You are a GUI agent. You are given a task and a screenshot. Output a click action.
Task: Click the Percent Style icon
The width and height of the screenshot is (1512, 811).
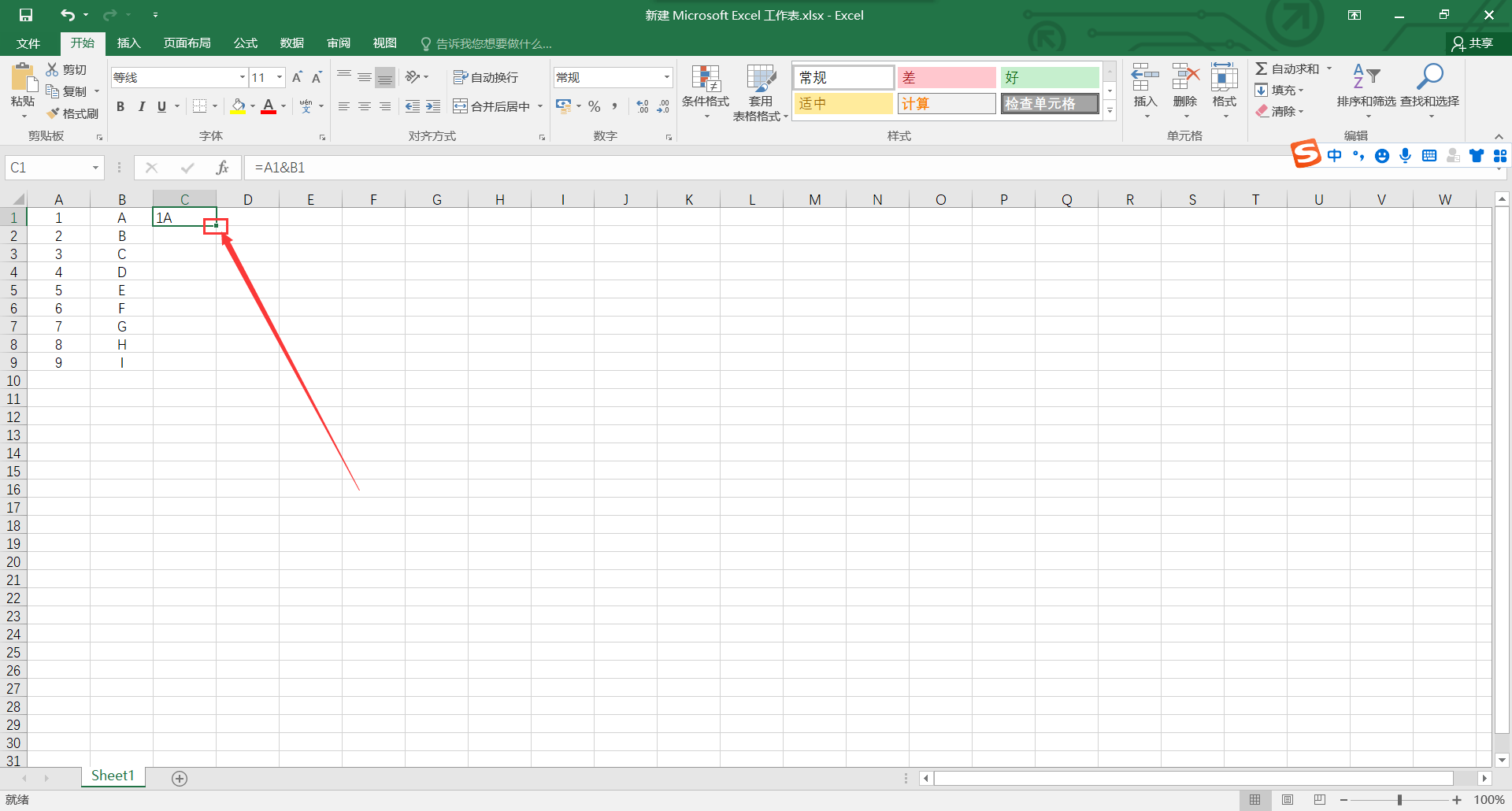coord(595,106)
